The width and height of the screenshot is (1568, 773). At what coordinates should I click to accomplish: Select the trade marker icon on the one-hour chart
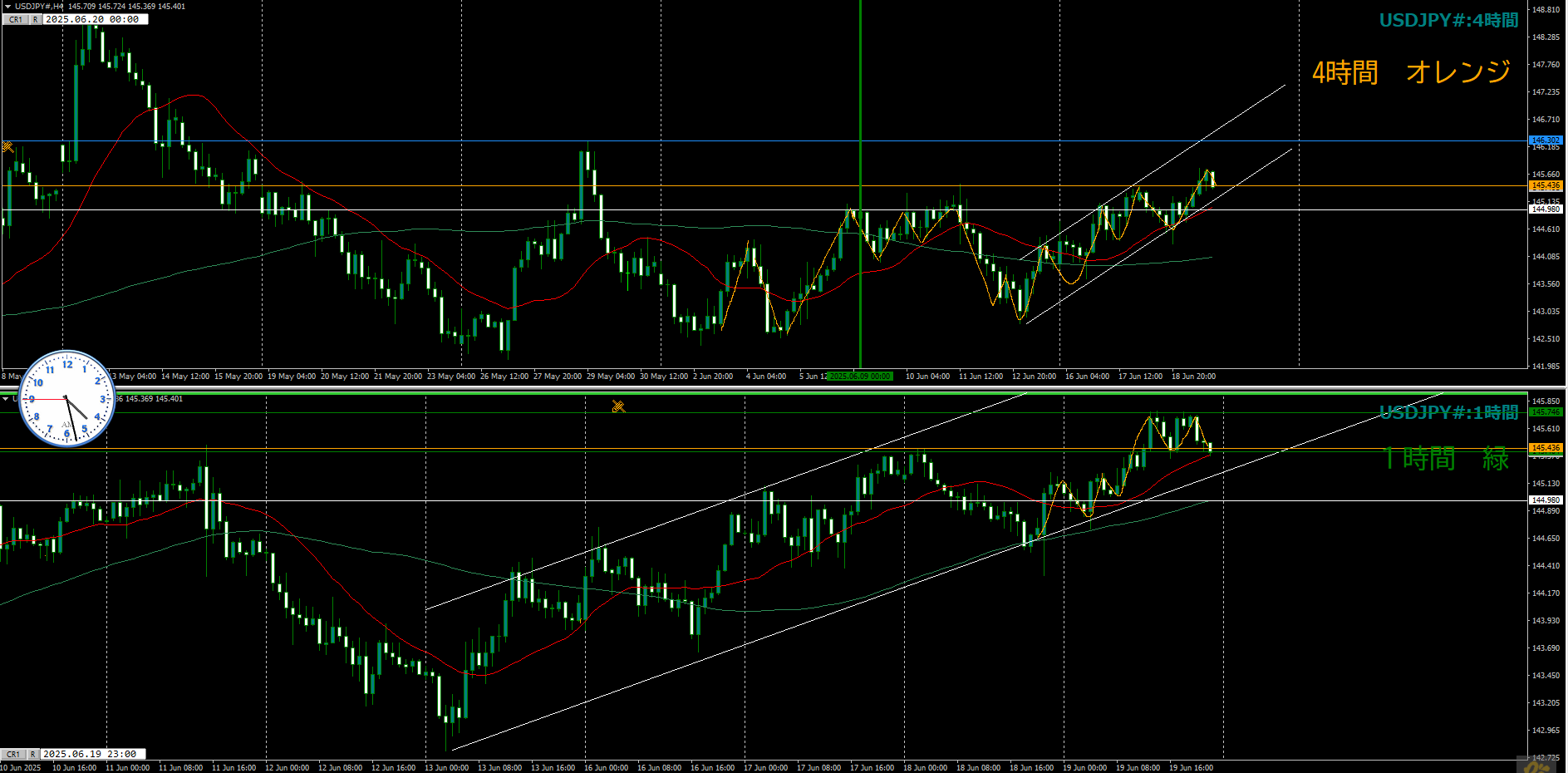point(618,406)
